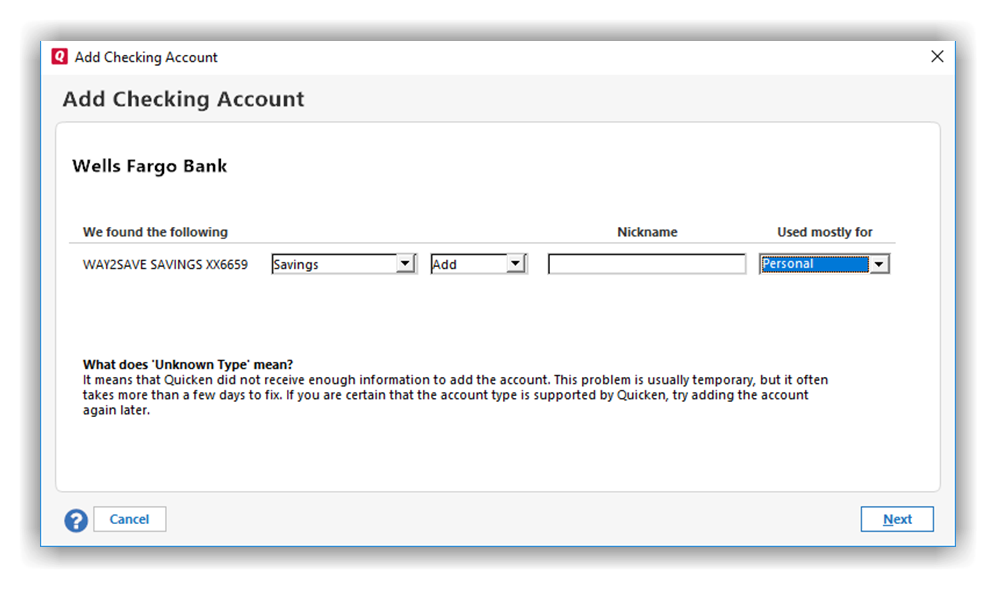Image resolution: width=997 pixels, height=590 pixels.
Task: Expand the Savings account type dropdown arrow
Action: pos(405,264)
